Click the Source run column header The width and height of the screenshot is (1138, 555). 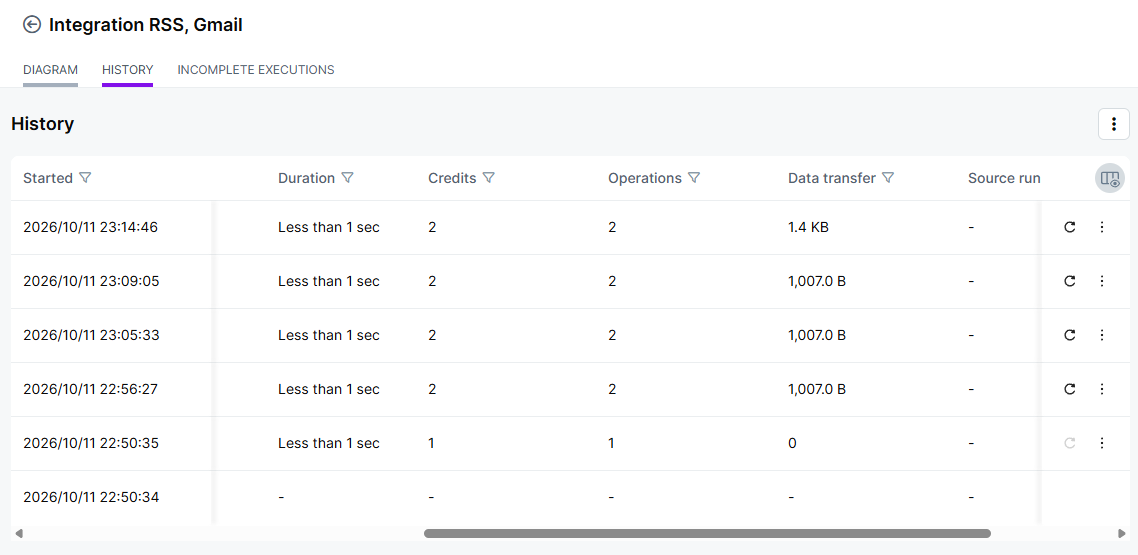[x=1004, y=178]
